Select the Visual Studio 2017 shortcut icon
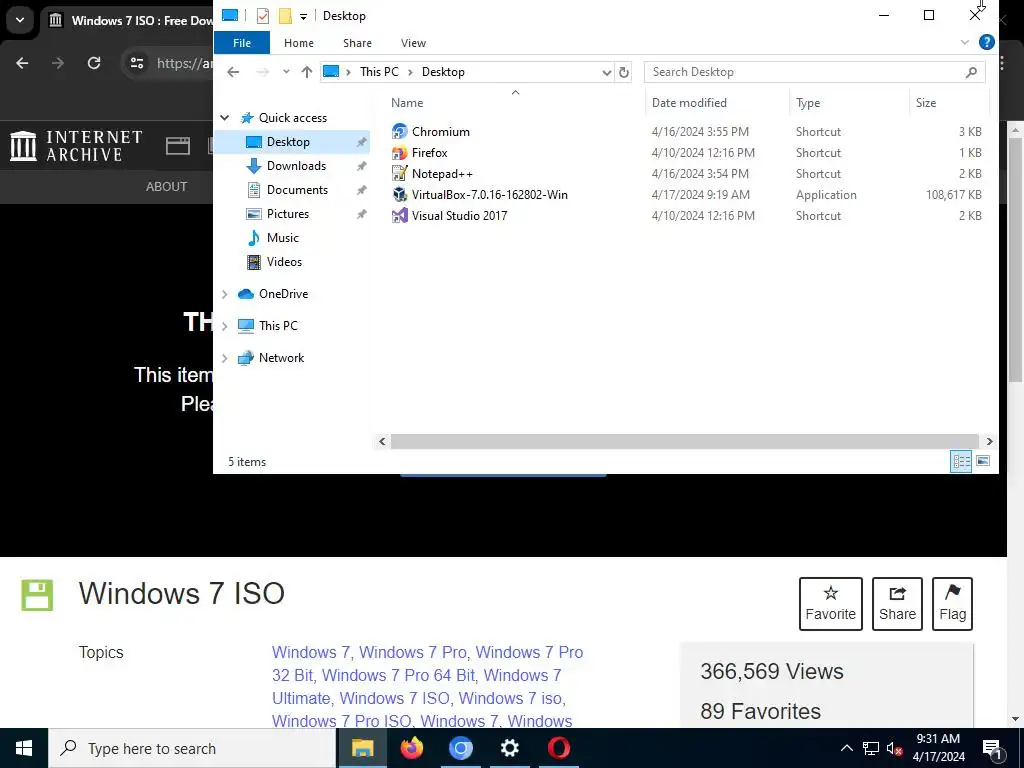The image size is (1024, 768). [x=399, y=216]
